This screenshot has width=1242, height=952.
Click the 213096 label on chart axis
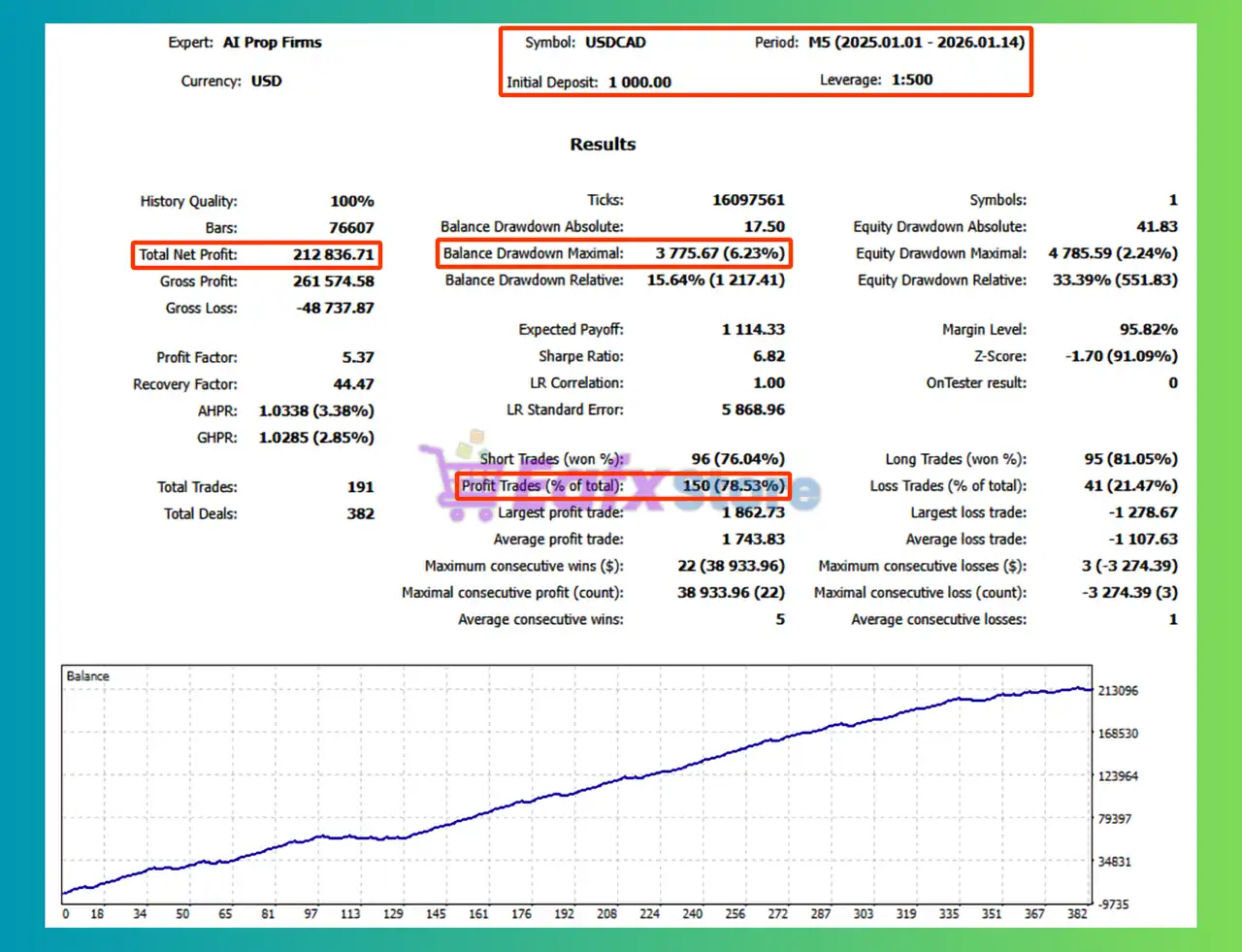pos(1118,691)
